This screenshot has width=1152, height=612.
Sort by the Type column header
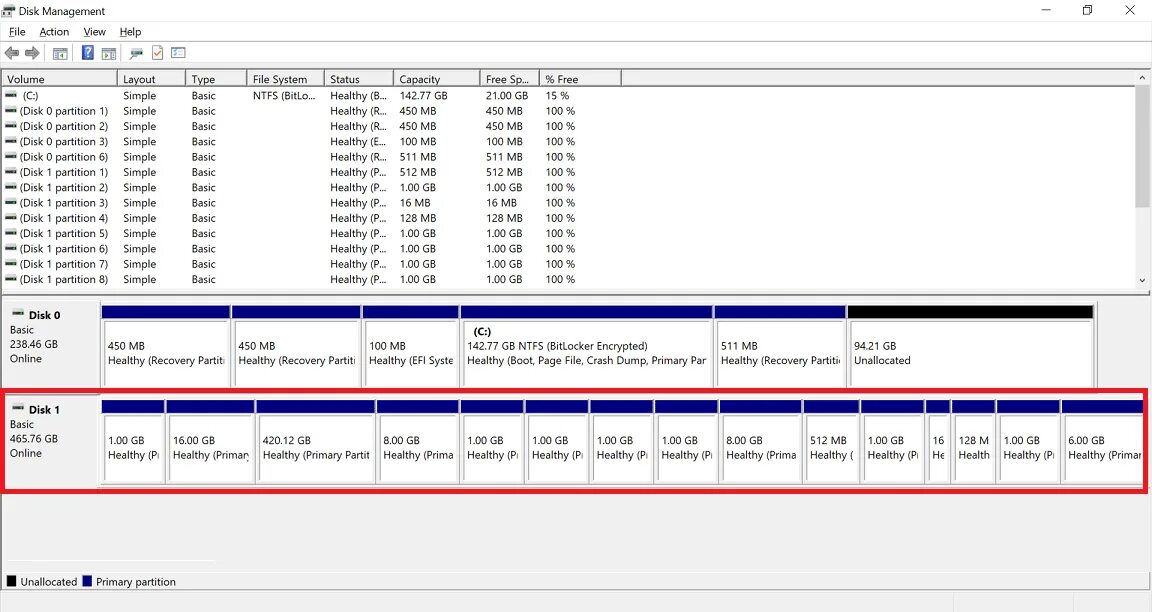[x=216, y=79]
